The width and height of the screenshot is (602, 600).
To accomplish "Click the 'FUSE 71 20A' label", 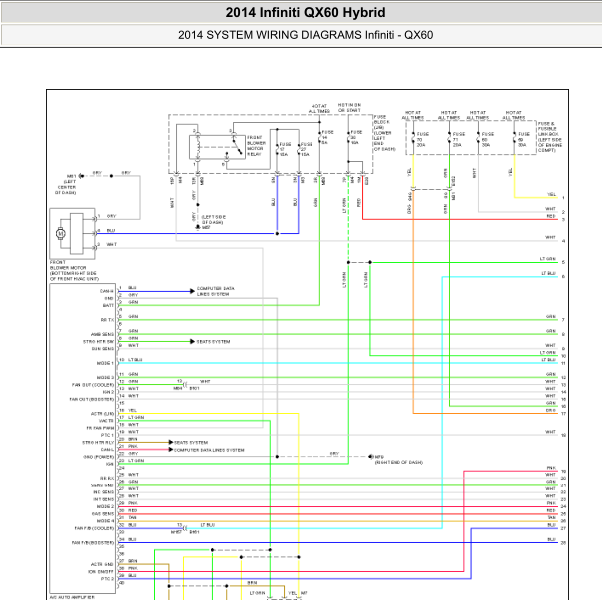I will (x=459, y=139).
